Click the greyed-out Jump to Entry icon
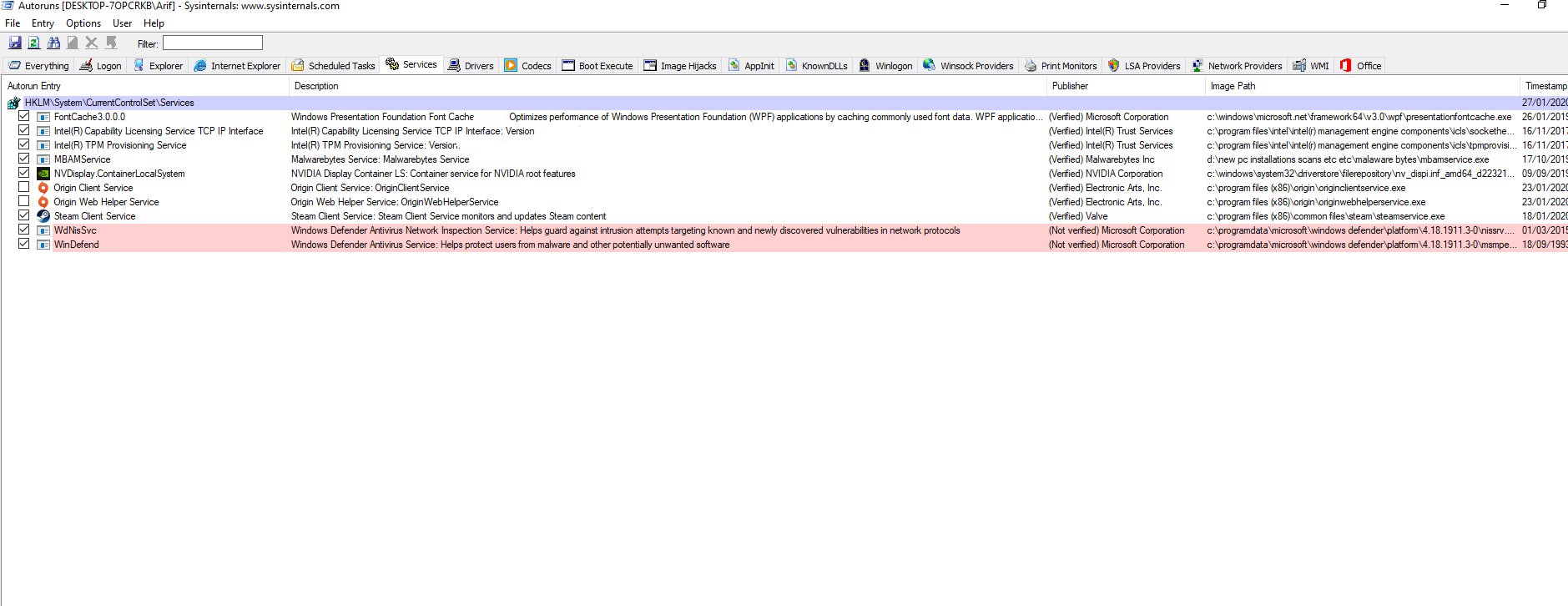Image resolution: width=1568 pixels, height=606 pixels. click(x=111, y=43)
